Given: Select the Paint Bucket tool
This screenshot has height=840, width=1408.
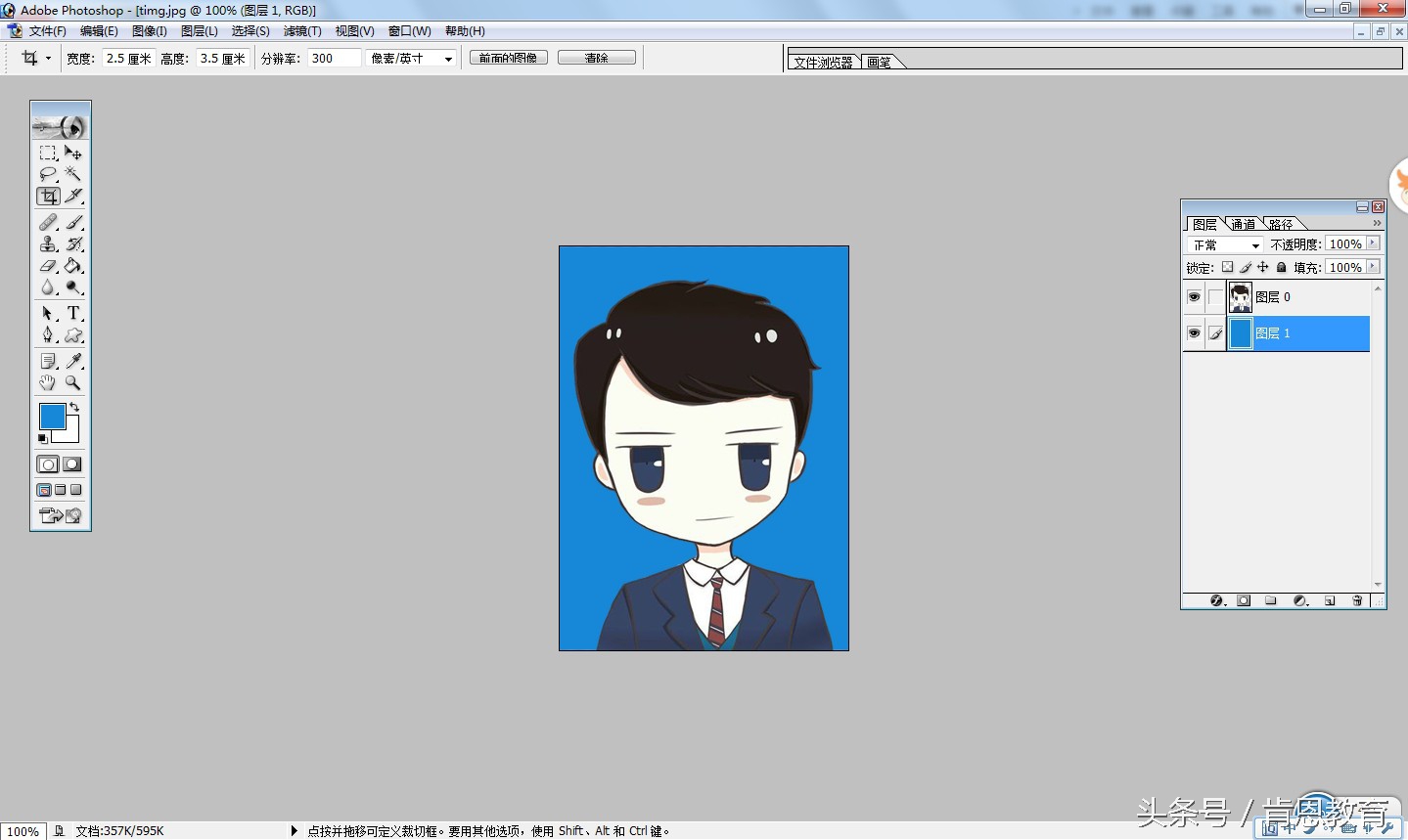Looking at the screenshot, I should pyautogui.click(x=73, y=266).
